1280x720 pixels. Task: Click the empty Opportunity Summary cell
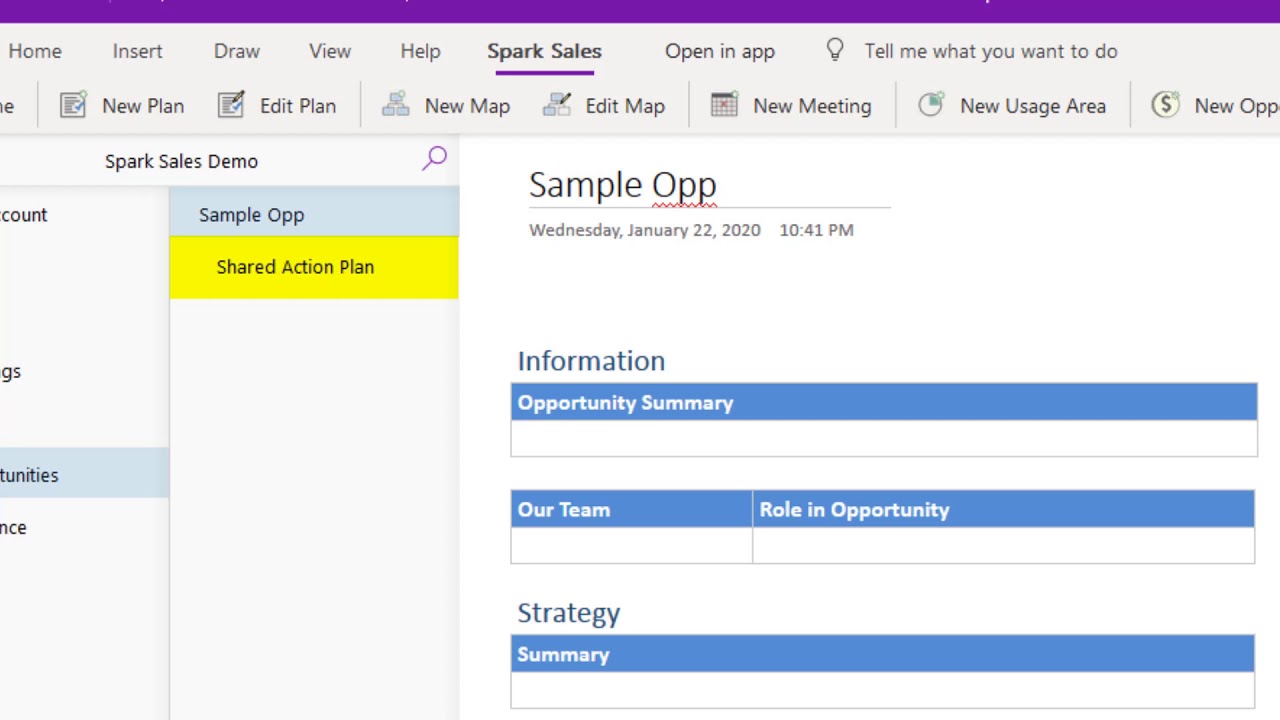click(884, 438)
